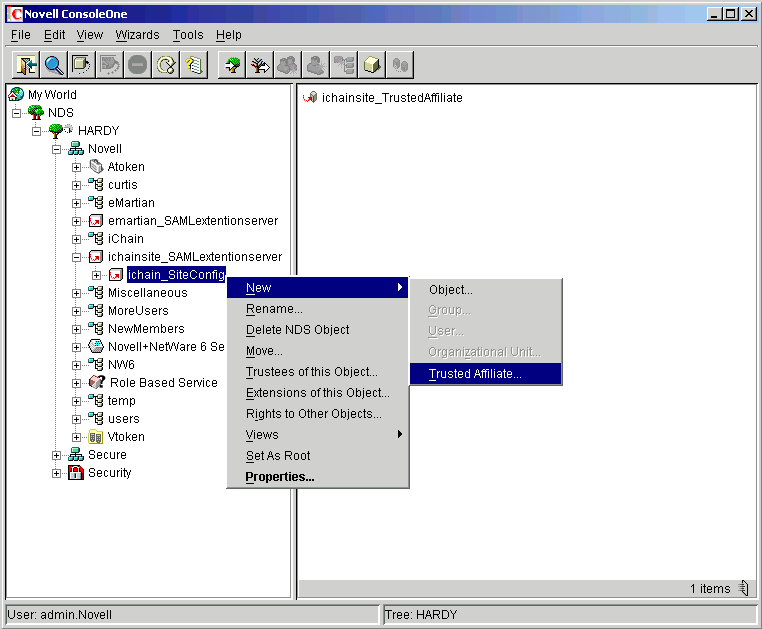
Task: Click the grayed single user toolbar icon
Action: click(x=316, y=65)
